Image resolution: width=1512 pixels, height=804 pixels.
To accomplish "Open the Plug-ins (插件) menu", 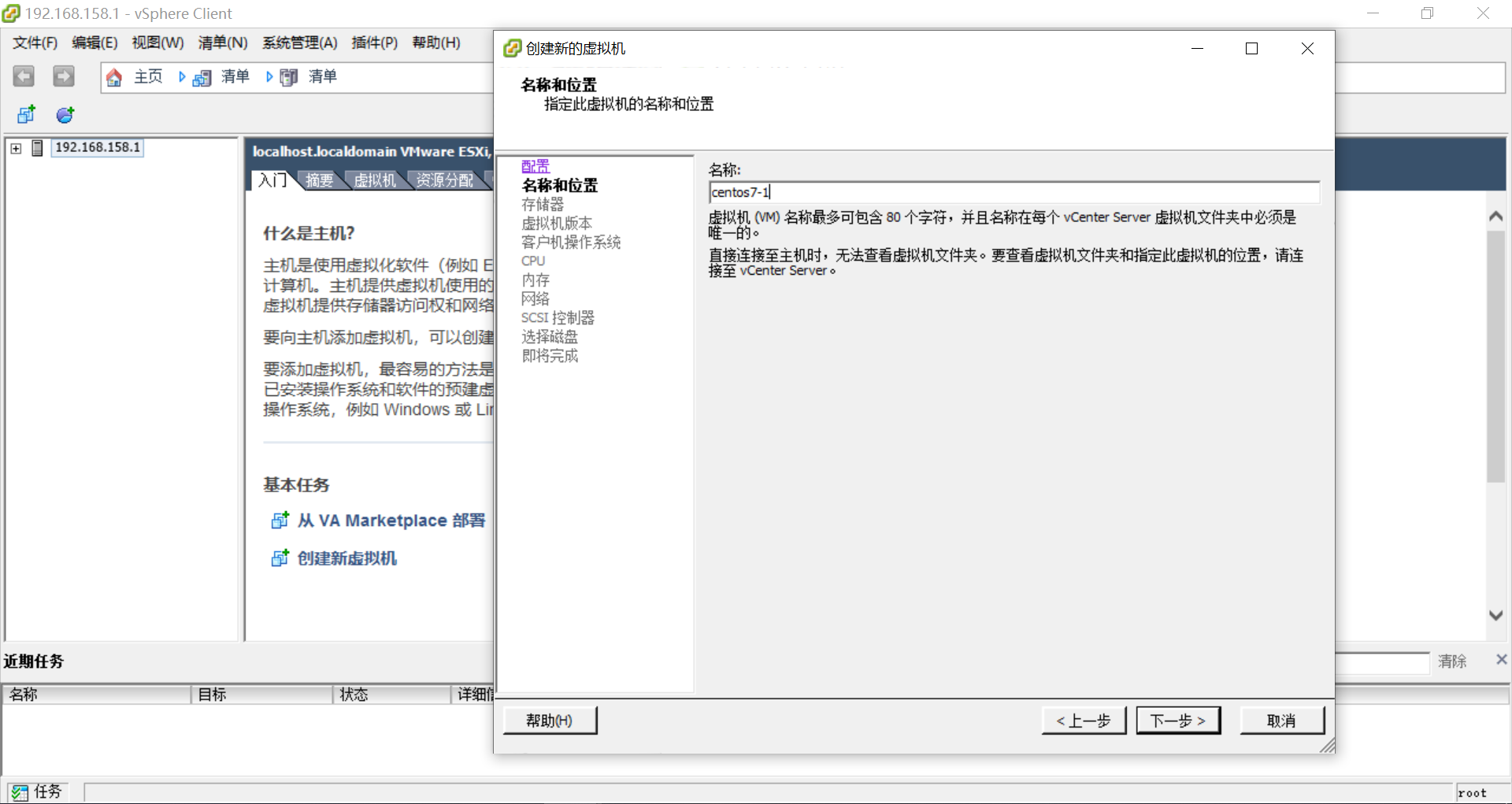I will coord(374,43).
